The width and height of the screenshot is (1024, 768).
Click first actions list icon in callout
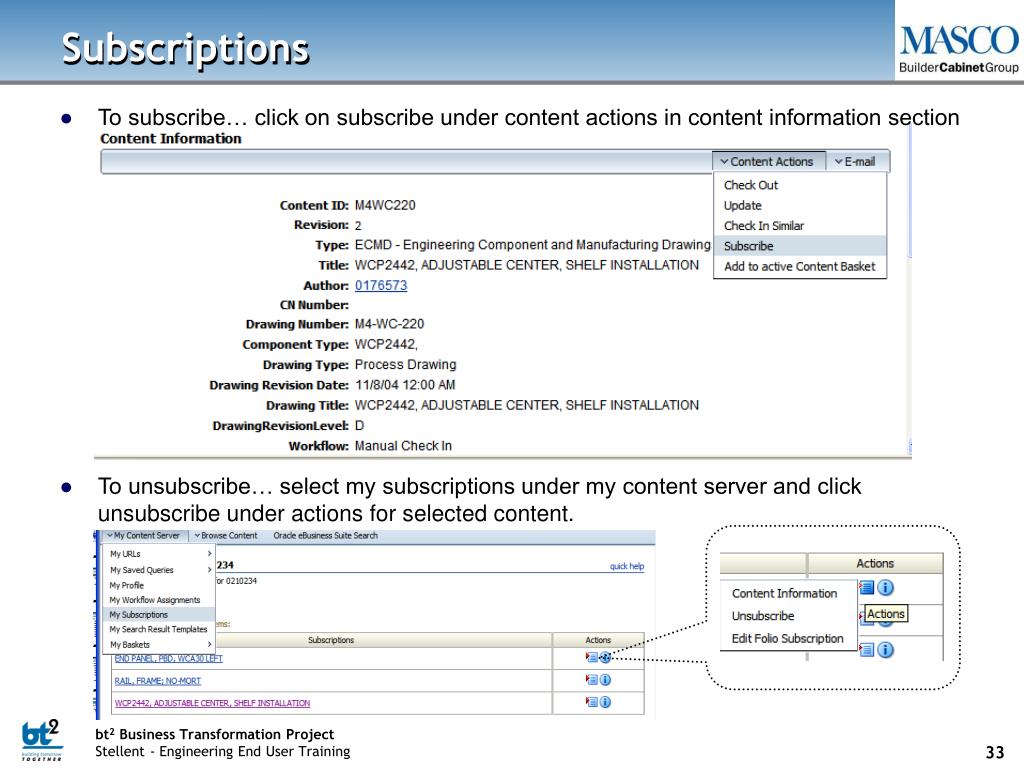[867, 588]
